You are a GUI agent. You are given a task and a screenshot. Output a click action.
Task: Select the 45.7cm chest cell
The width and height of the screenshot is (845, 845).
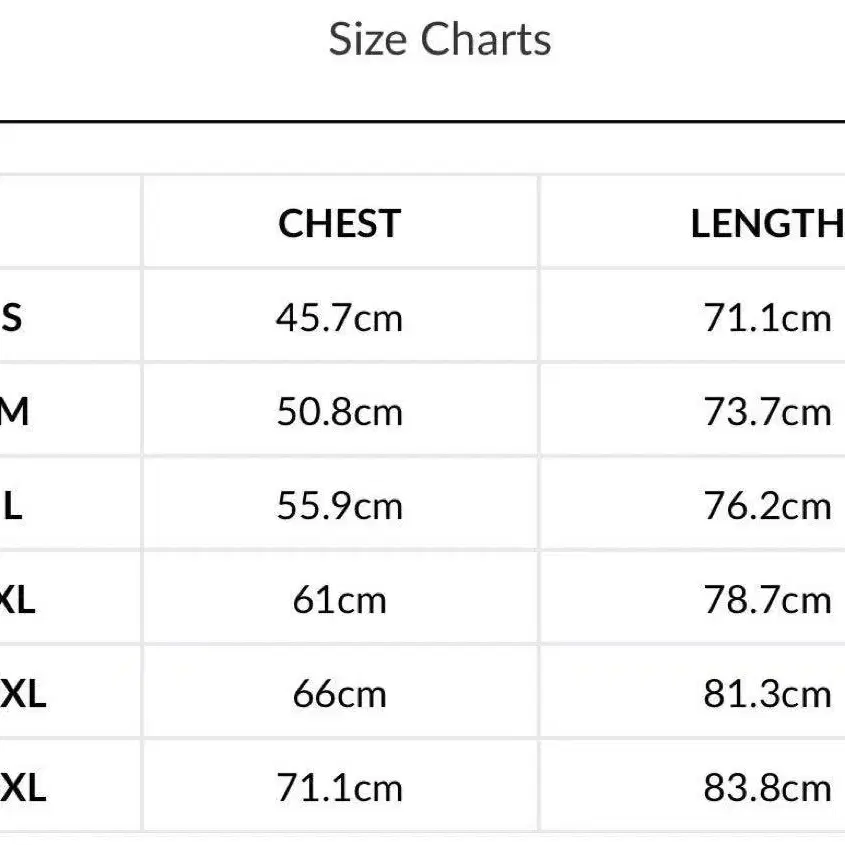pos(339,318)
